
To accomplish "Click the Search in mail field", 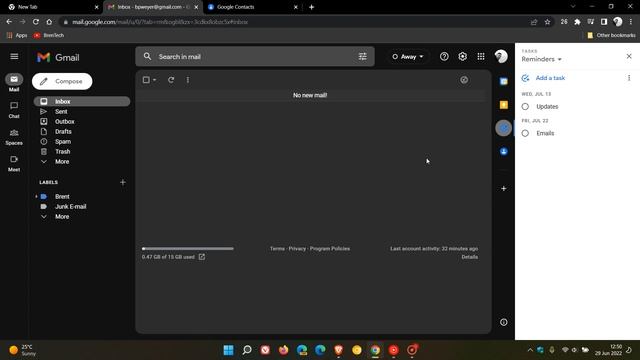I will pyautogui.click(x=255, y=57).
